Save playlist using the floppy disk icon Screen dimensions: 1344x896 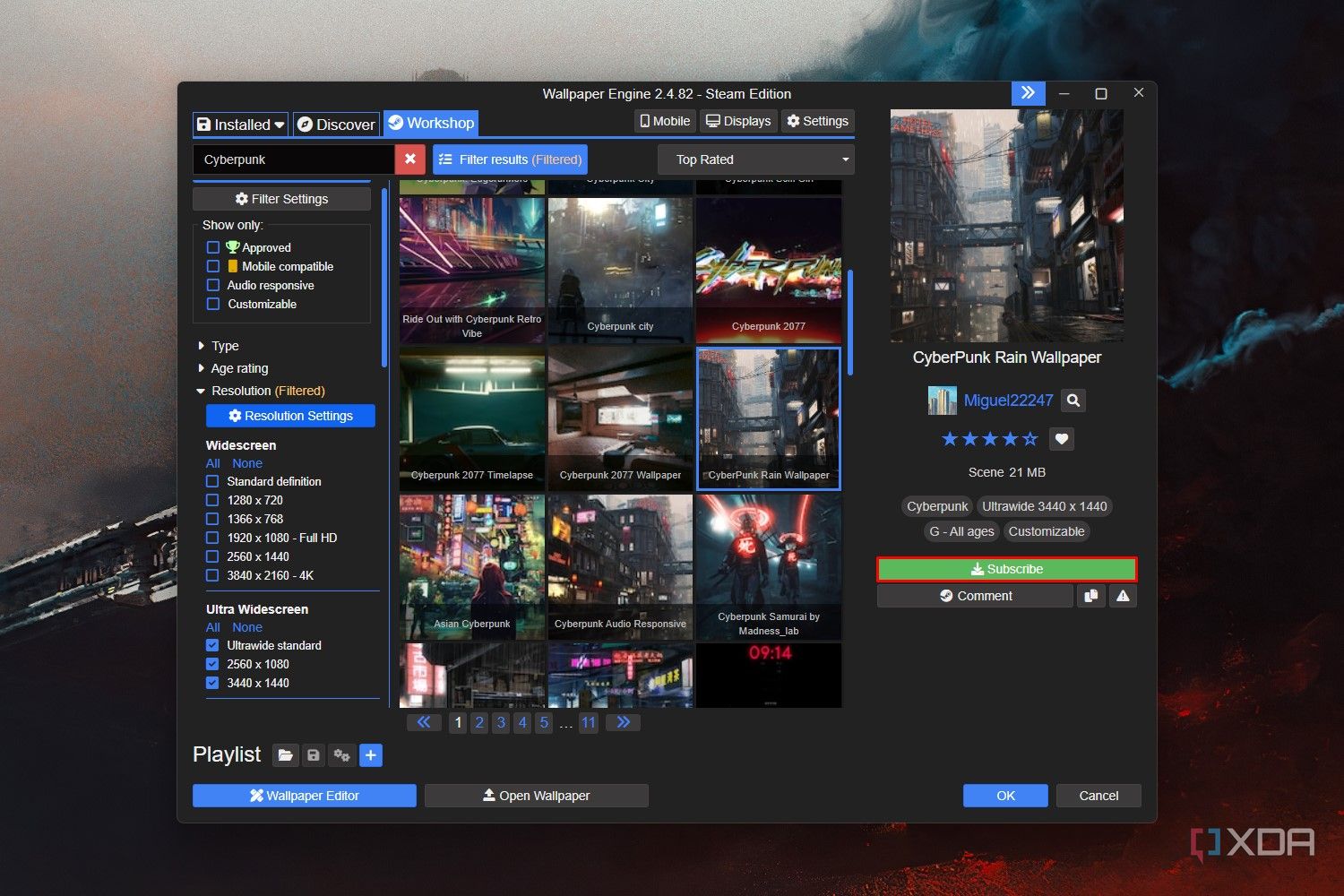click(x=314, y=755)
